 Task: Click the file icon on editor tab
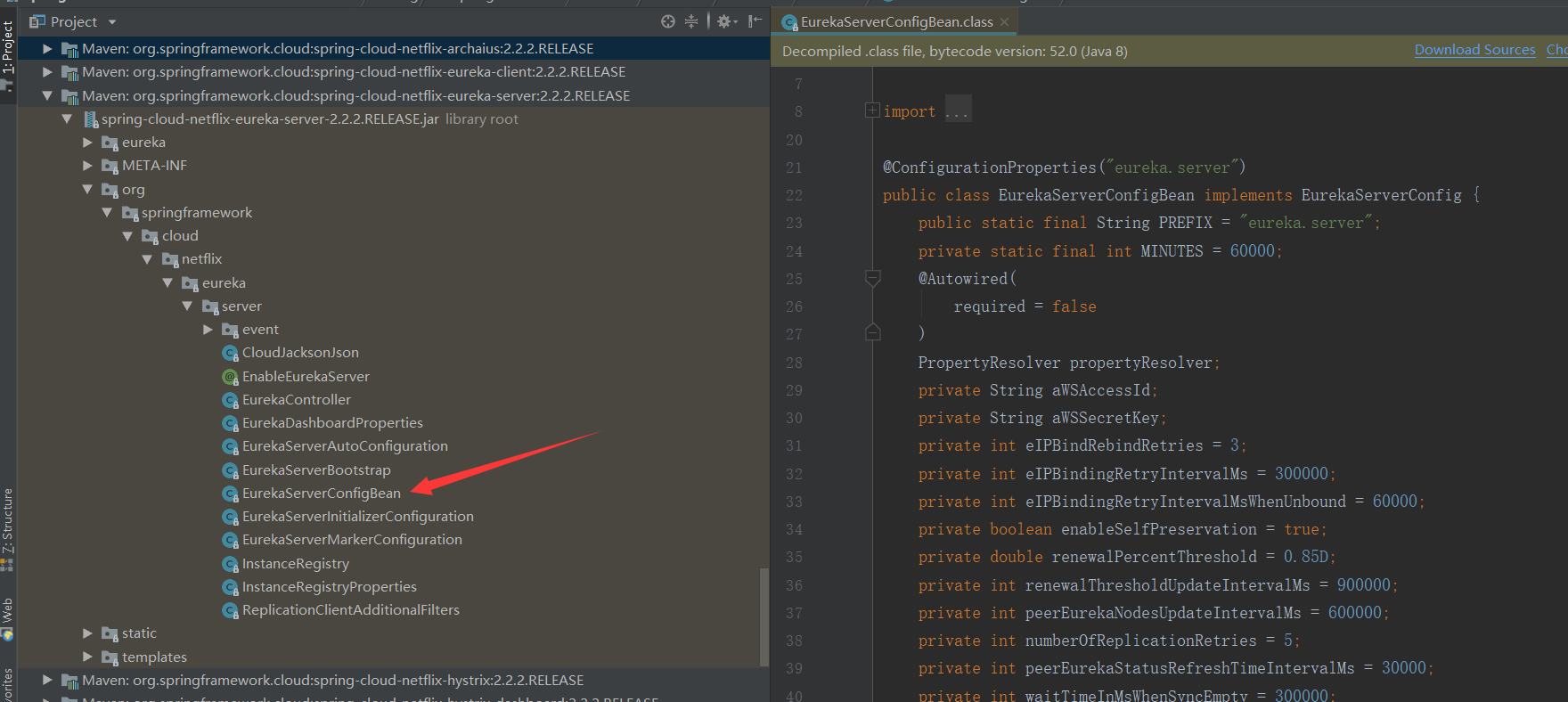(789, 22)
